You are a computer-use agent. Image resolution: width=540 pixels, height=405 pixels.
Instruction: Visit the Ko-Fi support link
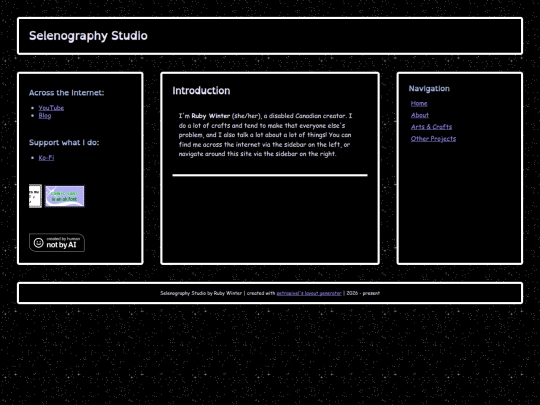pos(46,158)
